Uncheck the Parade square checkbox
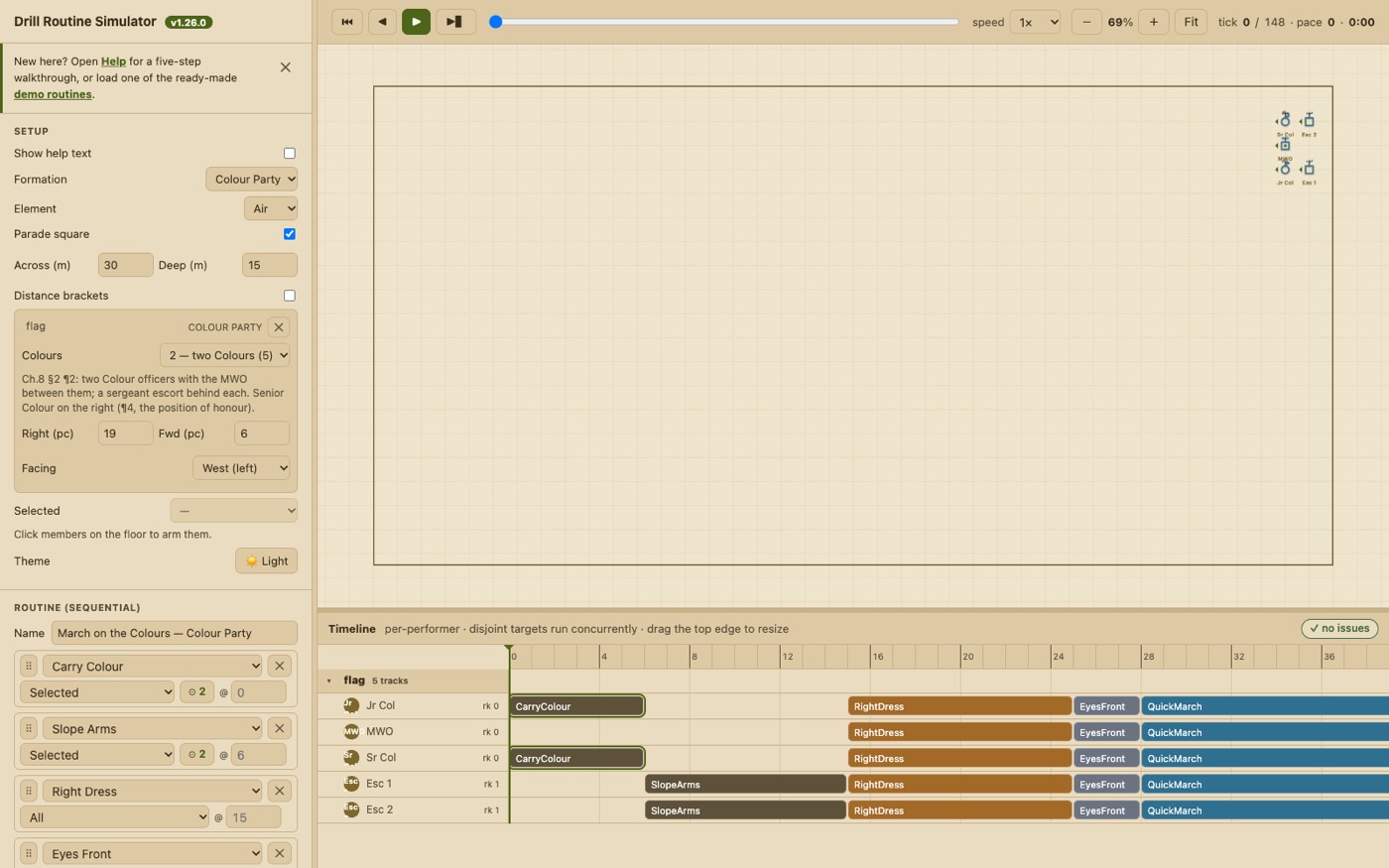Image resolution: width=1389 pixels, height=868 pixels. coord(290,234)
